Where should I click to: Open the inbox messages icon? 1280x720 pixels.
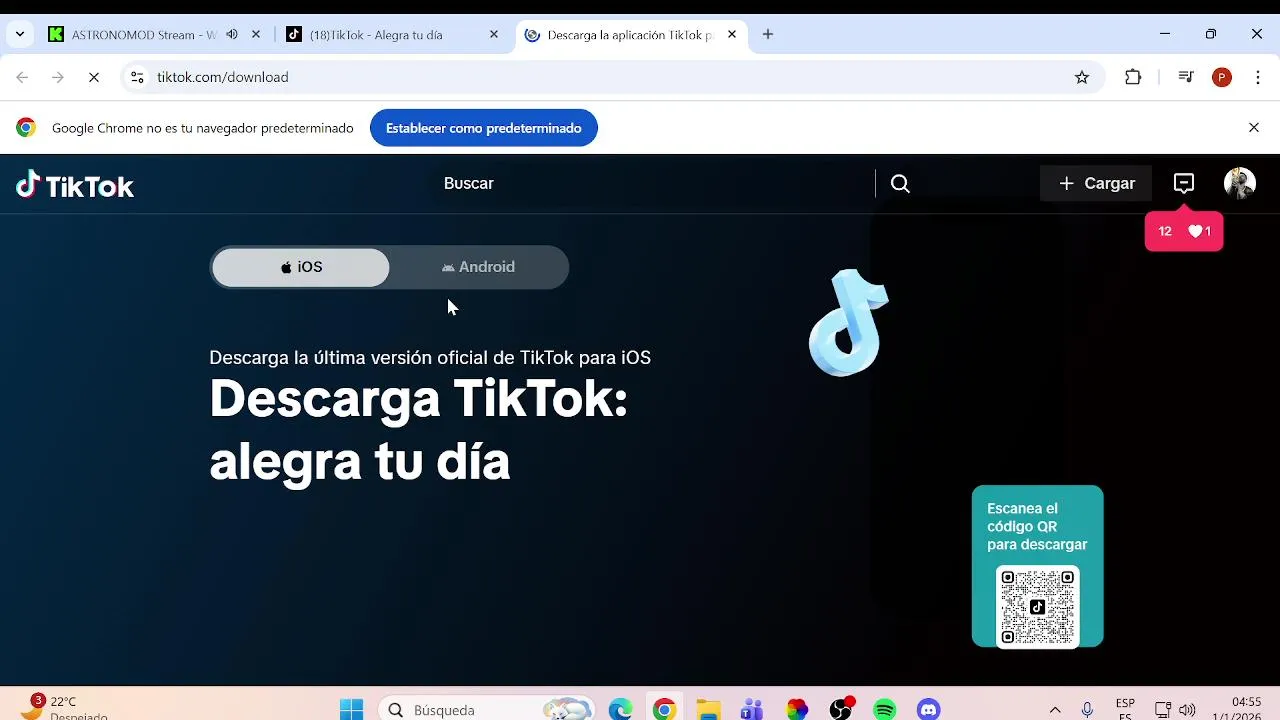pos(1184,183)
